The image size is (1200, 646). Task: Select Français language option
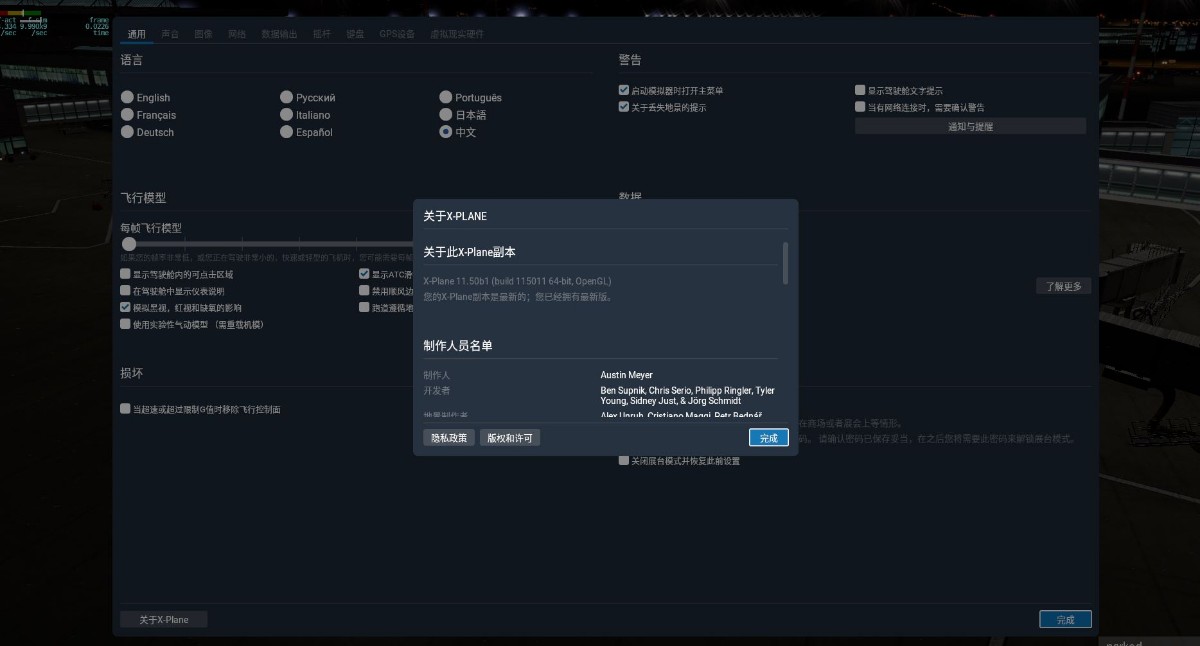pyautogui.click(x=127, y=114)
